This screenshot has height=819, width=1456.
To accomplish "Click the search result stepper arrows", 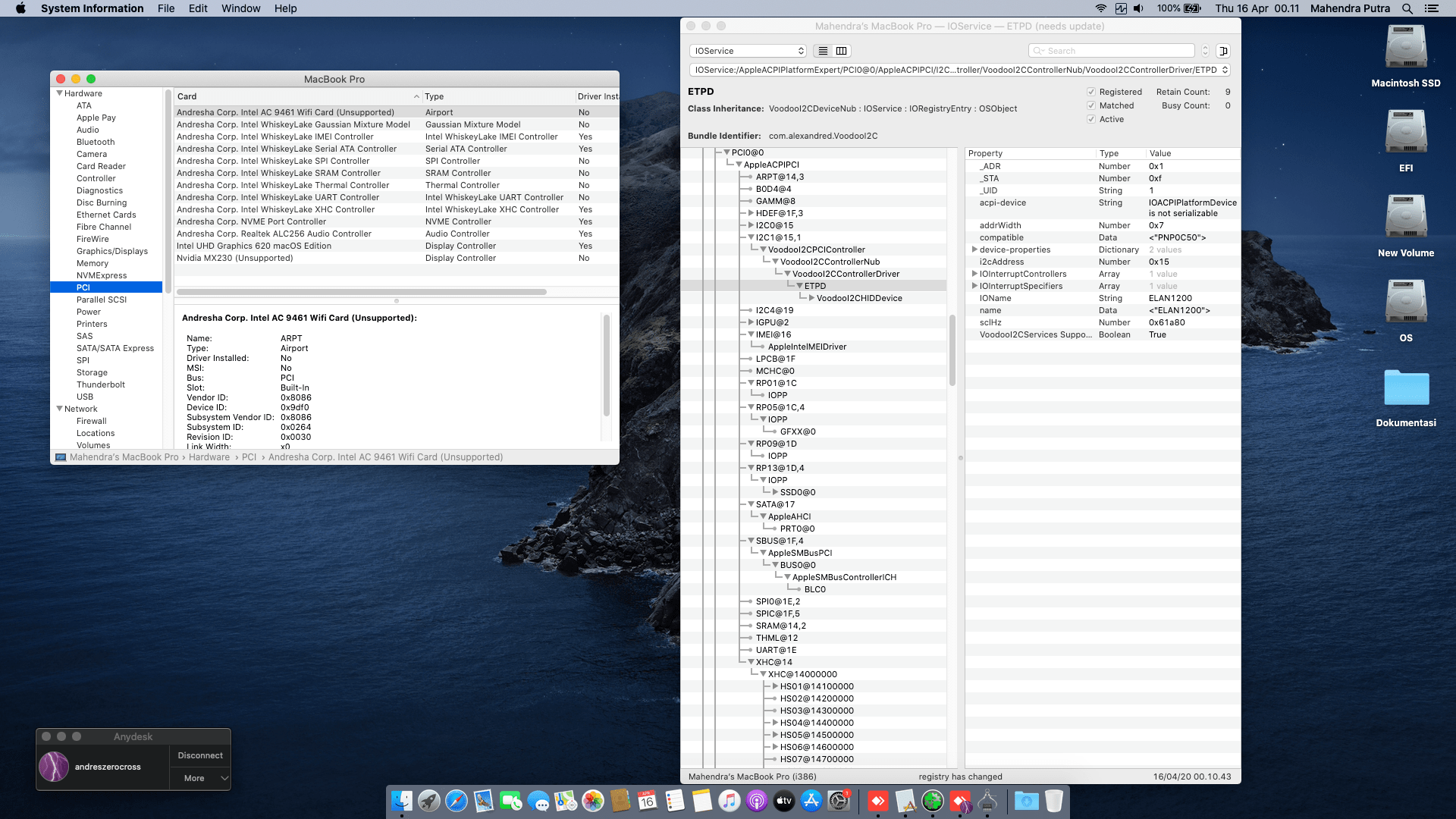I will [x=1205, y=51].
